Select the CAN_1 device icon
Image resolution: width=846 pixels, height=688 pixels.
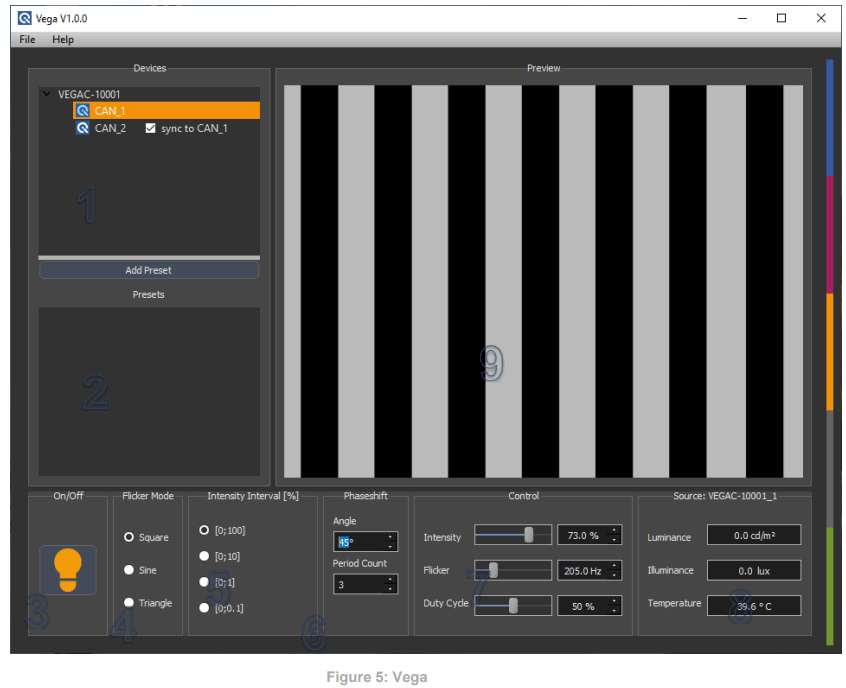pyautogui.click(x=82, y=110)
